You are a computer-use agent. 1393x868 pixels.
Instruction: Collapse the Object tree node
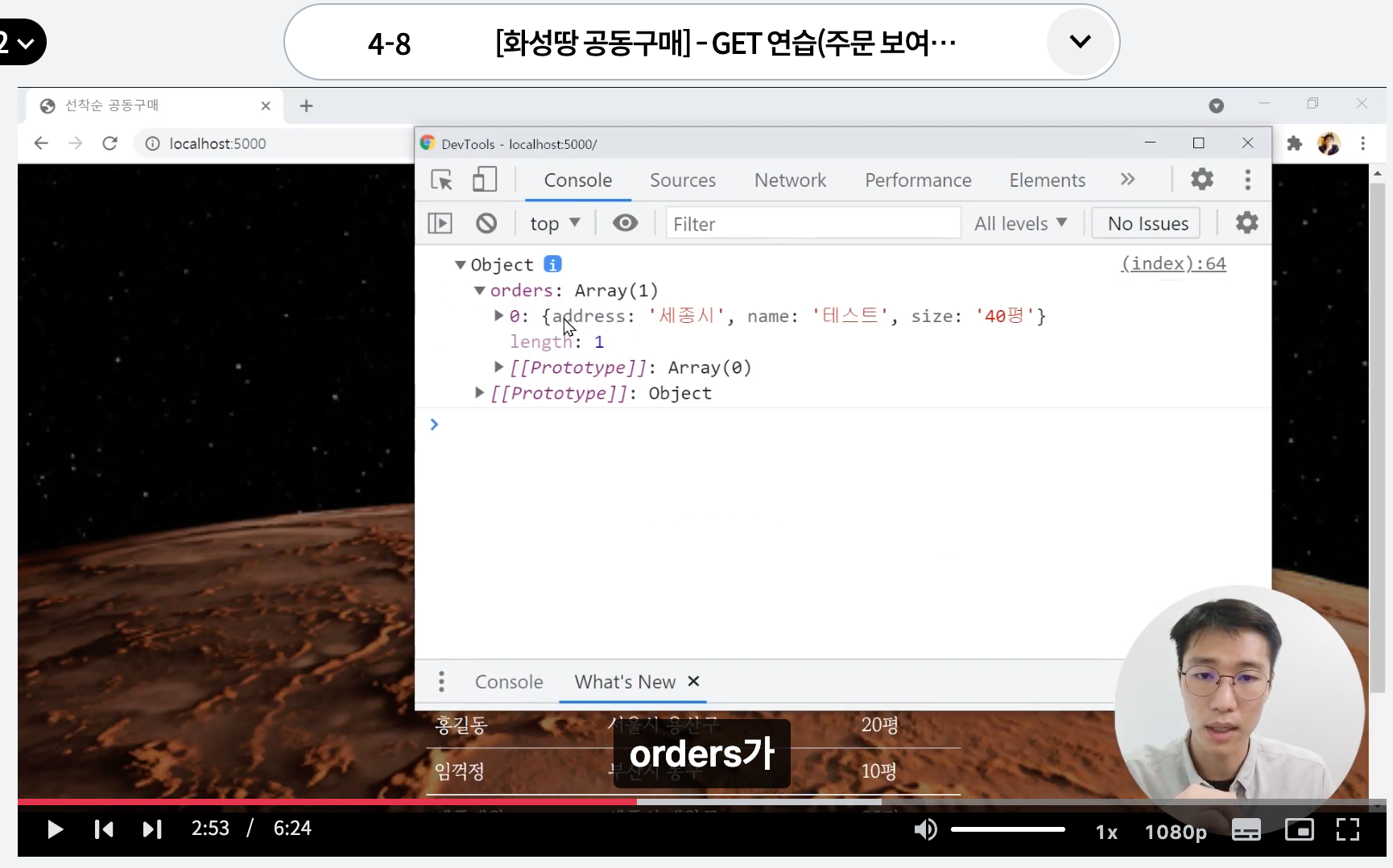pos(461,264)
